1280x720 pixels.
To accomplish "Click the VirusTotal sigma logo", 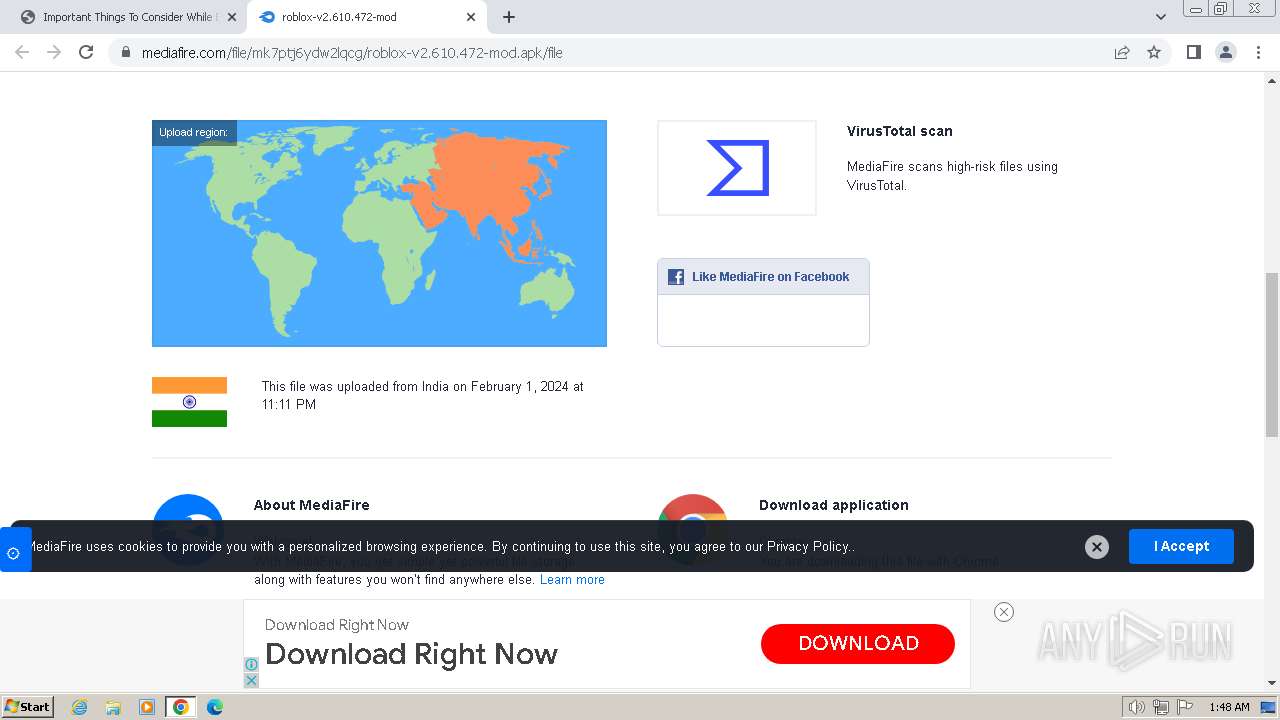I will tap(737, 168).
